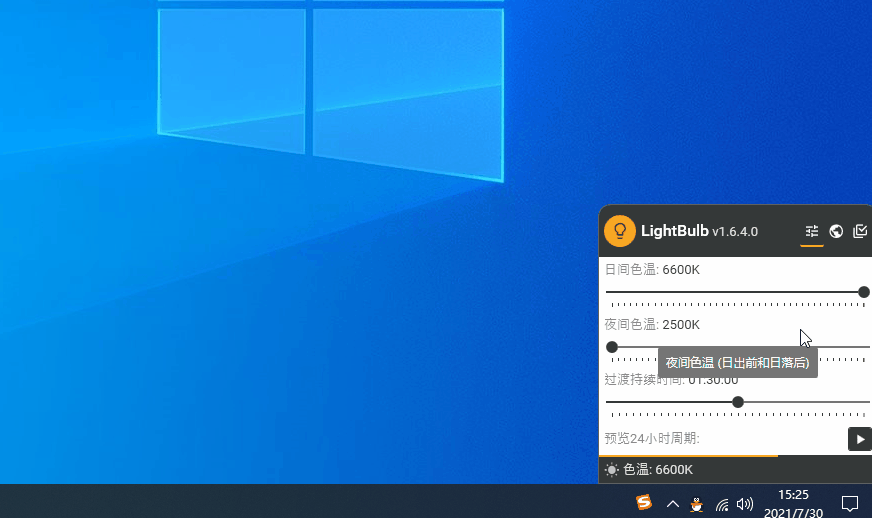872x518 pixels.
Task: Play the 24-hour cycle preview
Action: click(x=859, y=439)
